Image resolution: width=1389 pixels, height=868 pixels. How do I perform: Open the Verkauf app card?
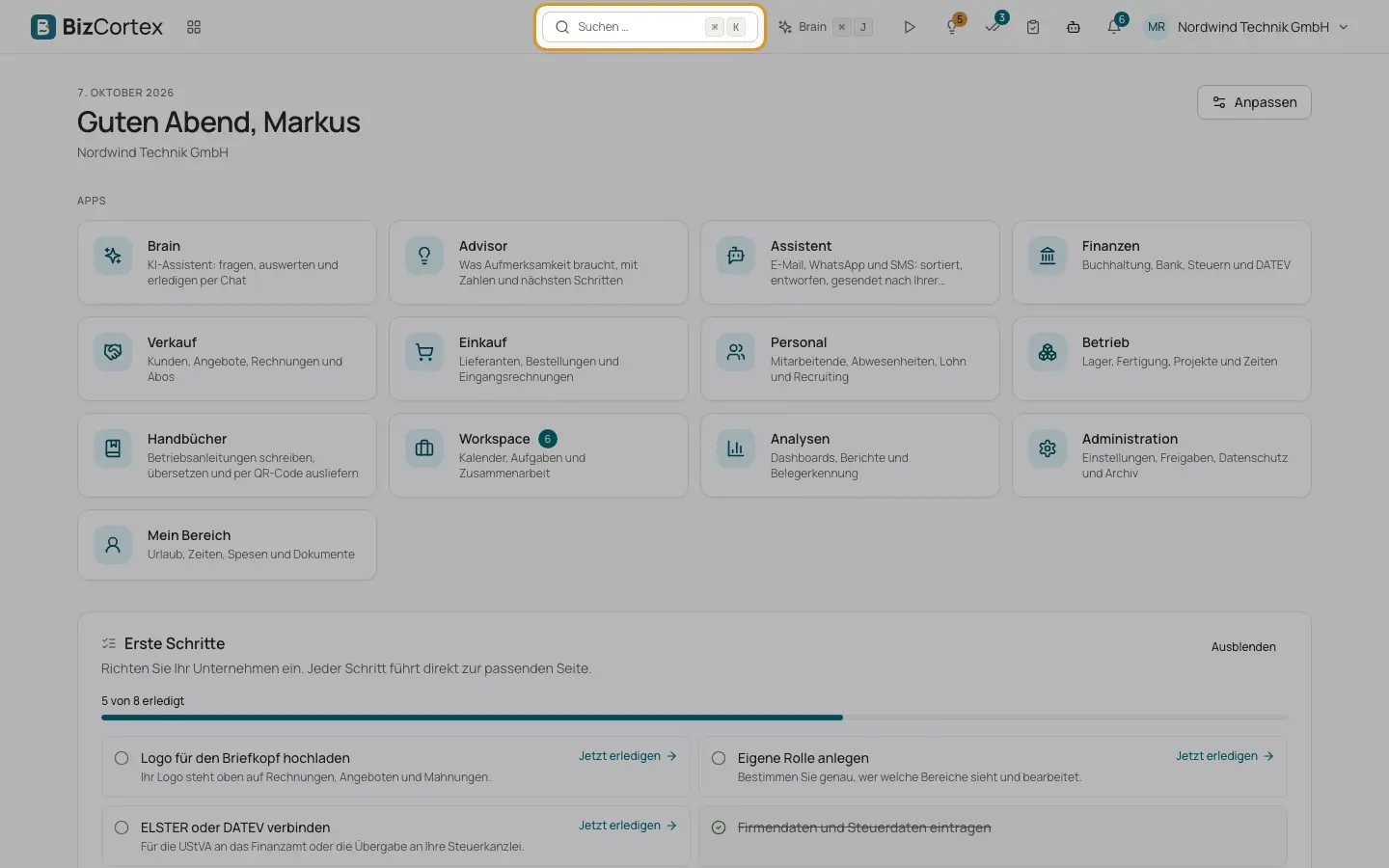pyautogui.click(x=227, y=359)
